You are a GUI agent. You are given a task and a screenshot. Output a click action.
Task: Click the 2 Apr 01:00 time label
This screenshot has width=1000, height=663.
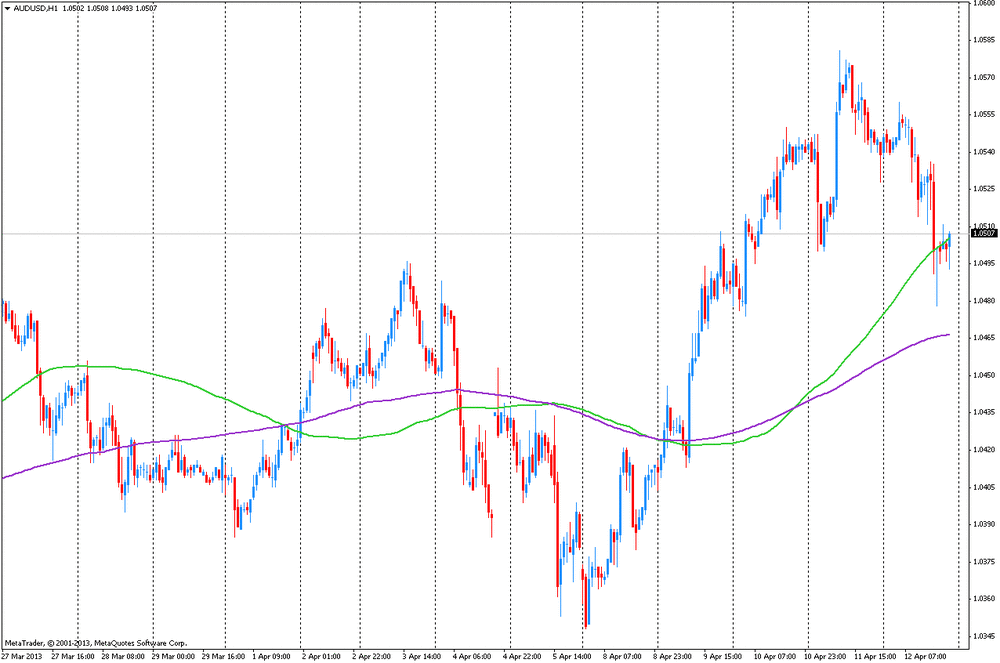click(x=321, y=657)
